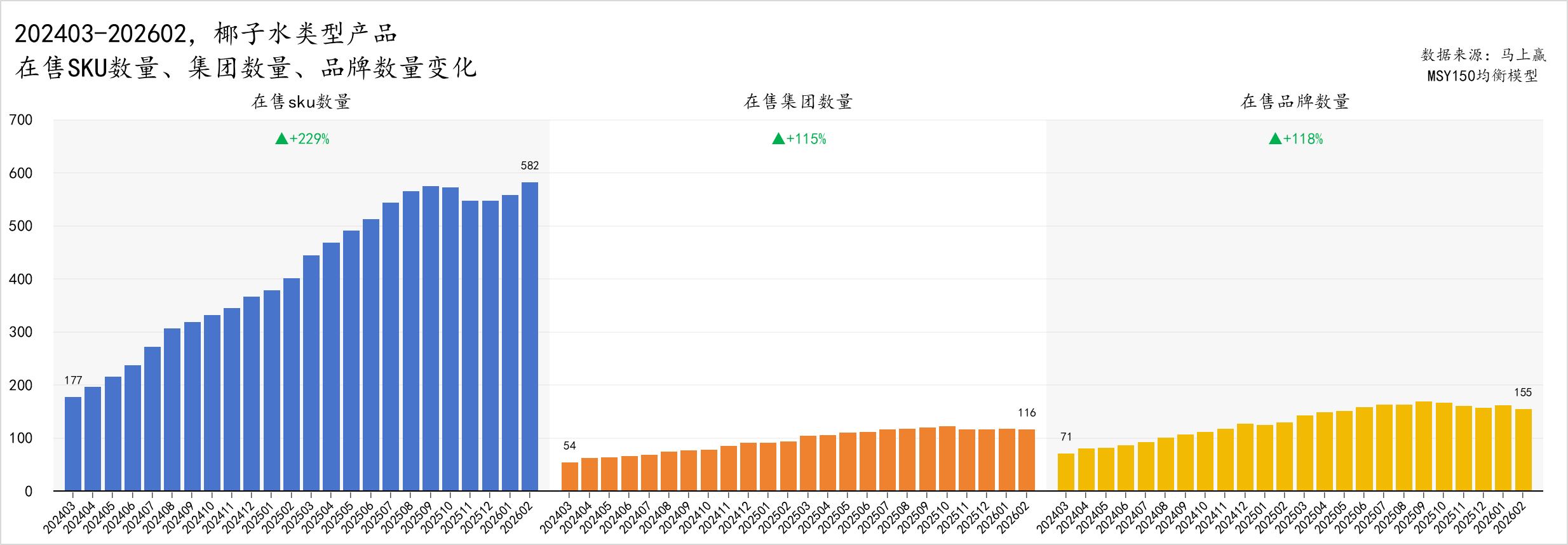Click the 300 y-axis tick label
Image resolution: width=1568 pixels, height=545 pixels.
click(x=20, y=332)
